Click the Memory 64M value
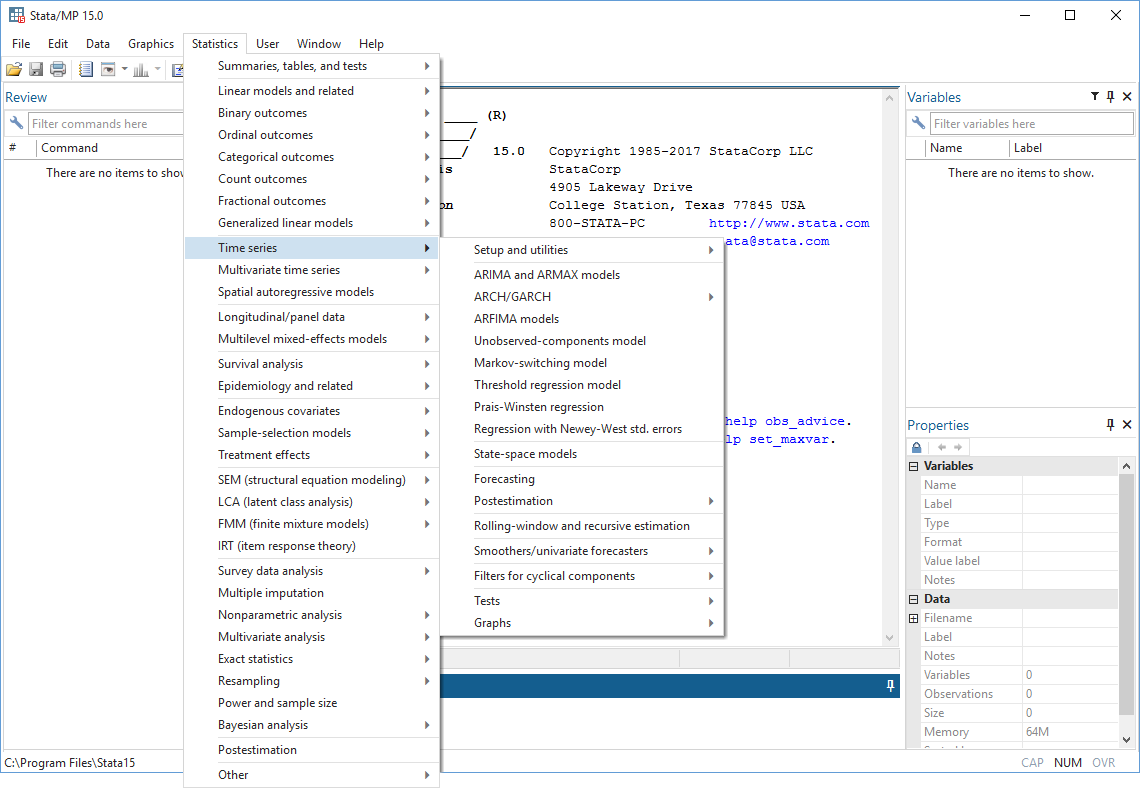The image size is (1140, 788). (1037, 732)
